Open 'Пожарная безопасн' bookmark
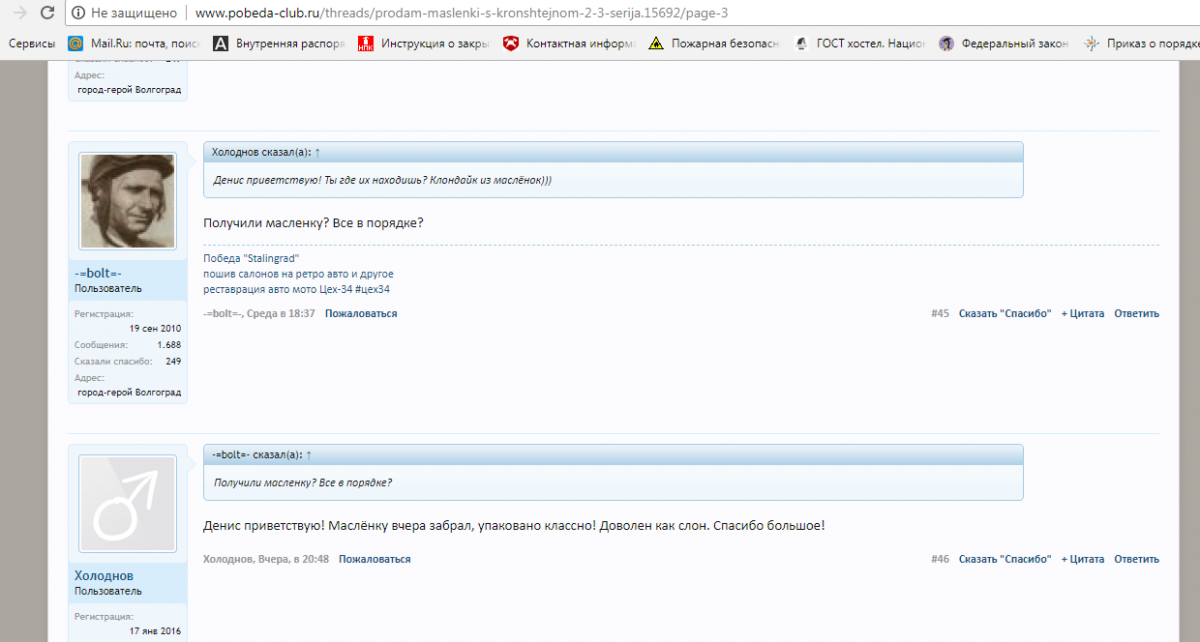The width and height of the screenshot is (1200, 642). (x=713, y=44)
